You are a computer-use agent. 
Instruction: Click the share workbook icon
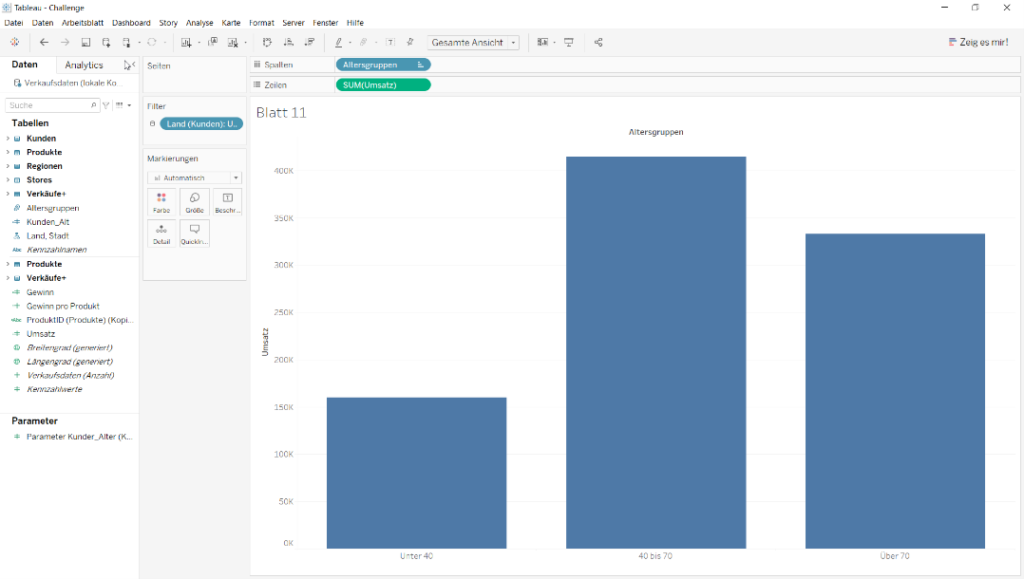pos(598,42)
